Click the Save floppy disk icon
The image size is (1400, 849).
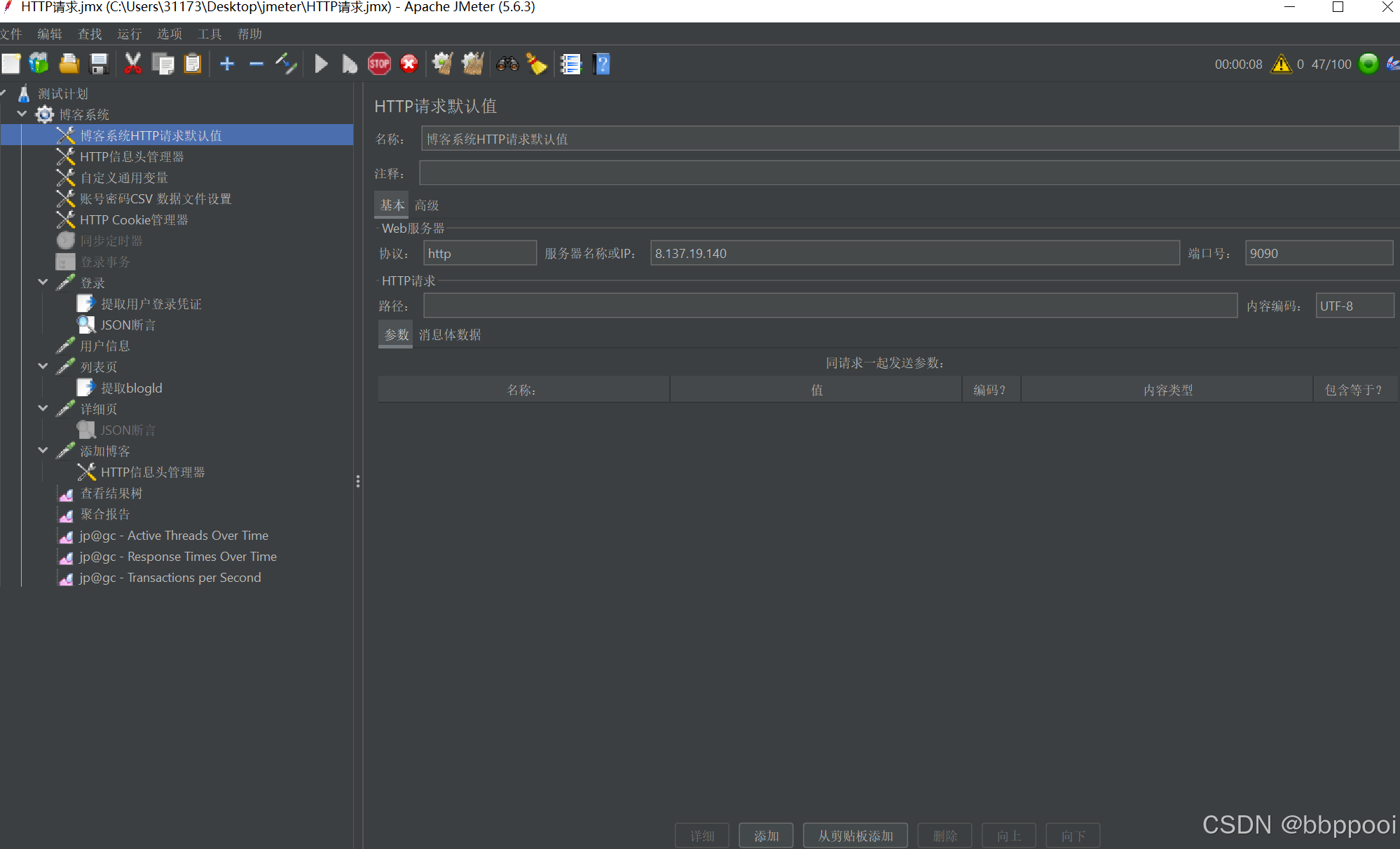[99, 64]
